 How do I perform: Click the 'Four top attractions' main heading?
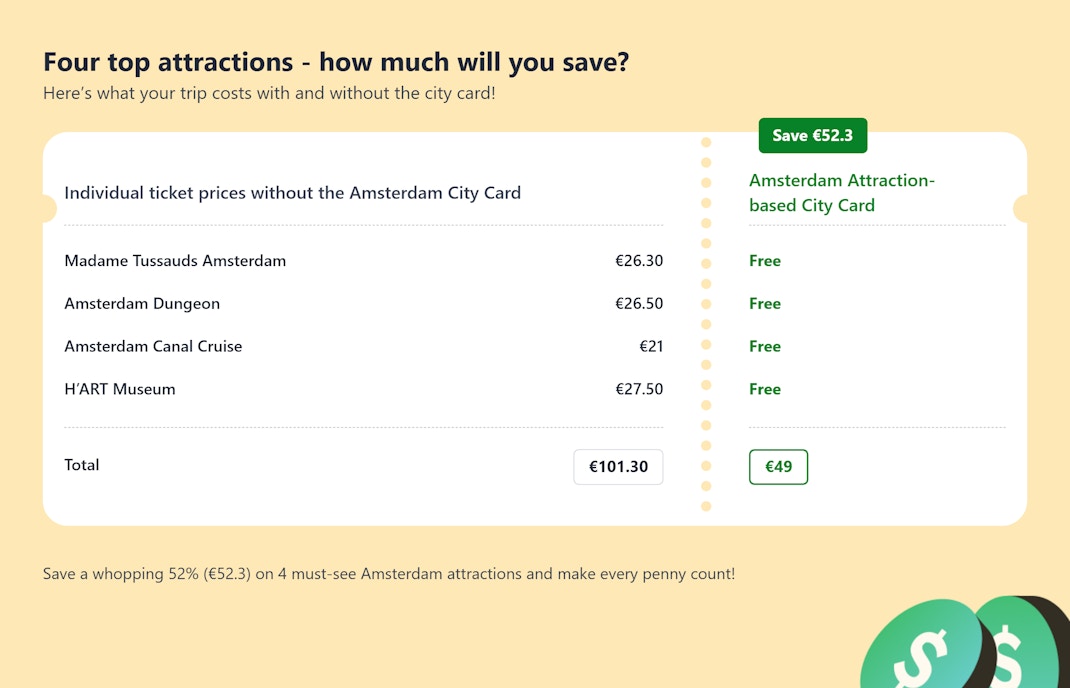coord(336,62)
